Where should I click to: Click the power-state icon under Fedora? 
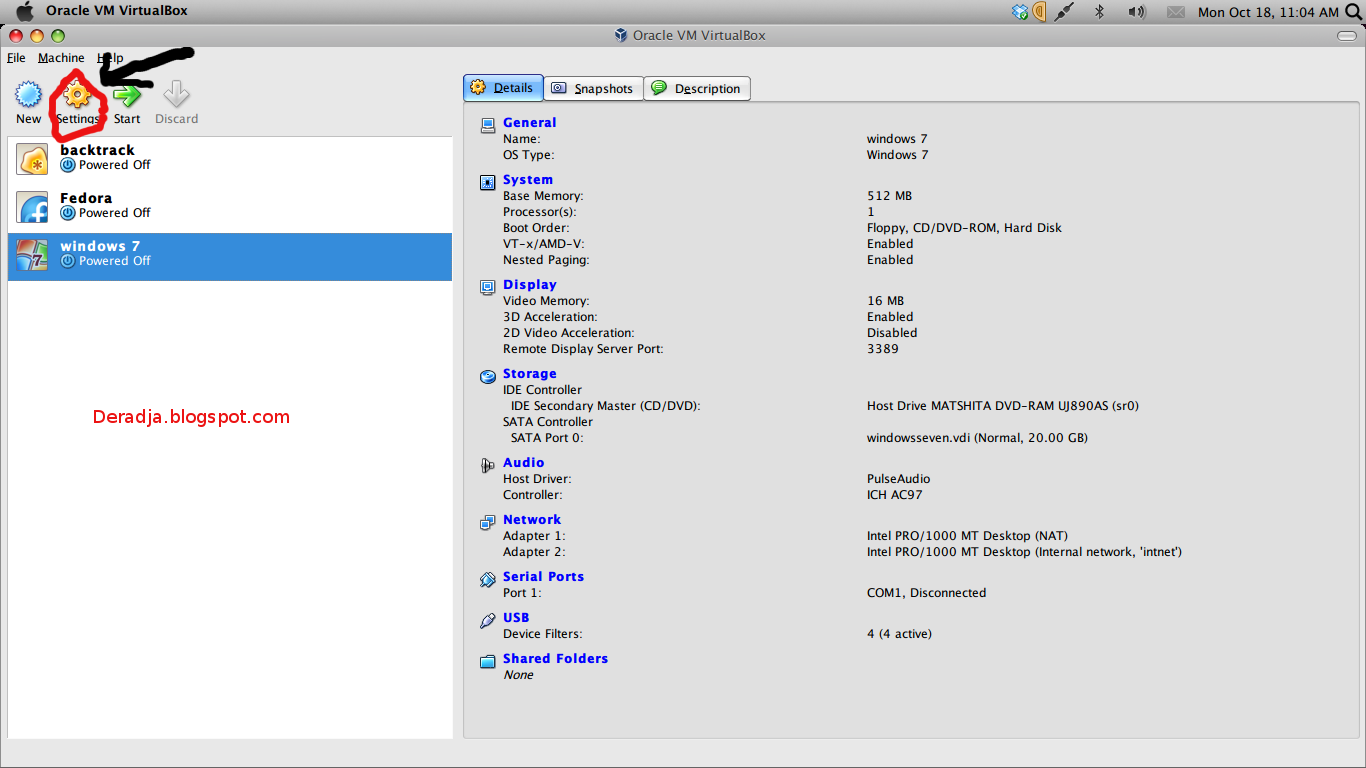point(68,213)
